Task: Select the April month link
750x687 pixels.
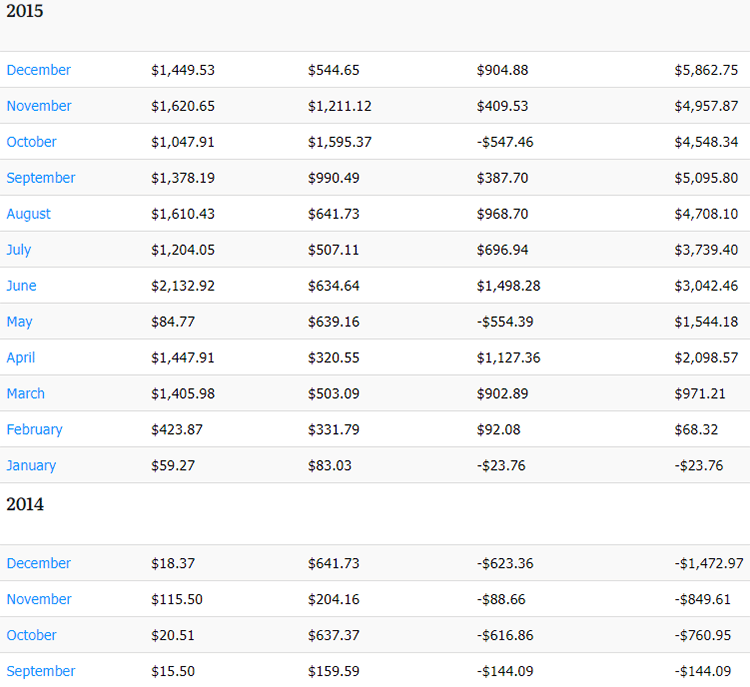Action: tap(21, 358)
